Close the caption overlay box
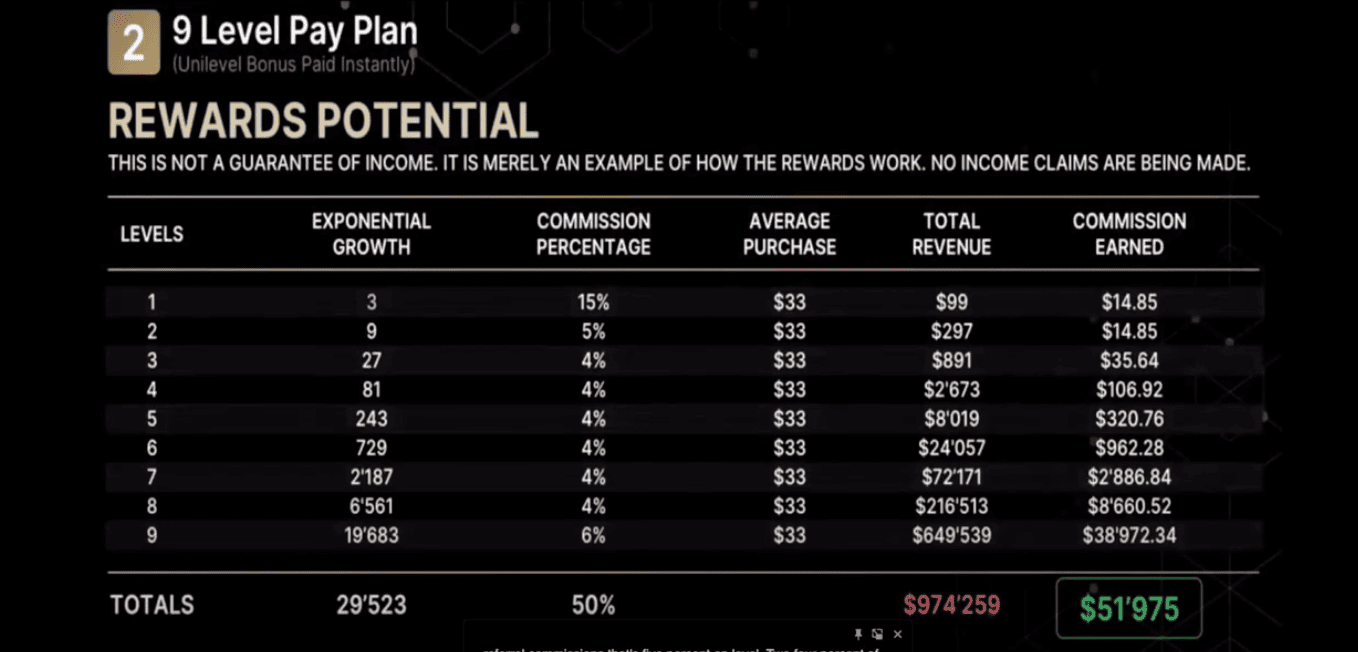The height and width of the screenshot is (652, 1358). coord(897,634)
